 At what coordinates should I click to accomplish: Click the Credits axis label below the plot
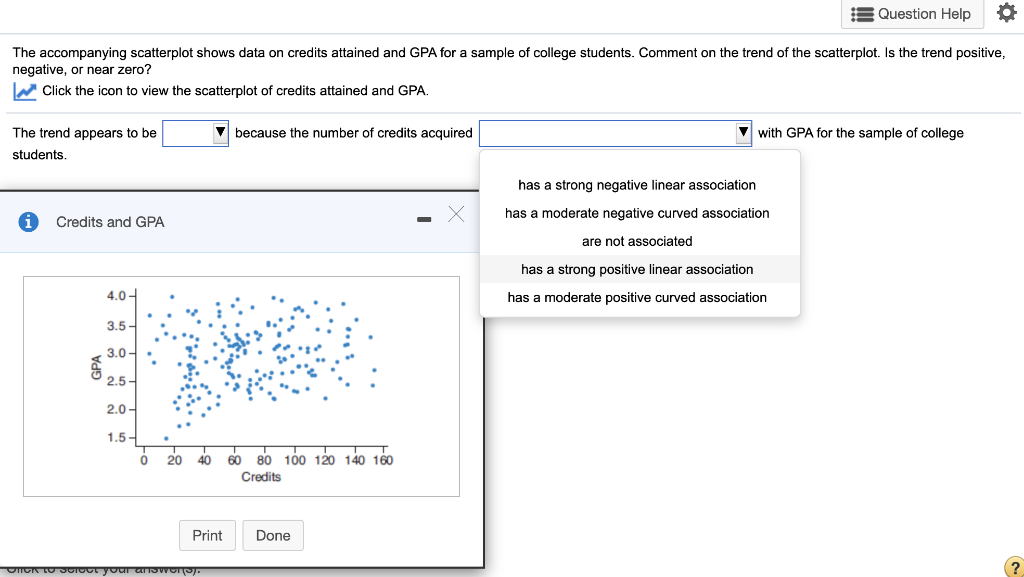click(x=262, y=476)
